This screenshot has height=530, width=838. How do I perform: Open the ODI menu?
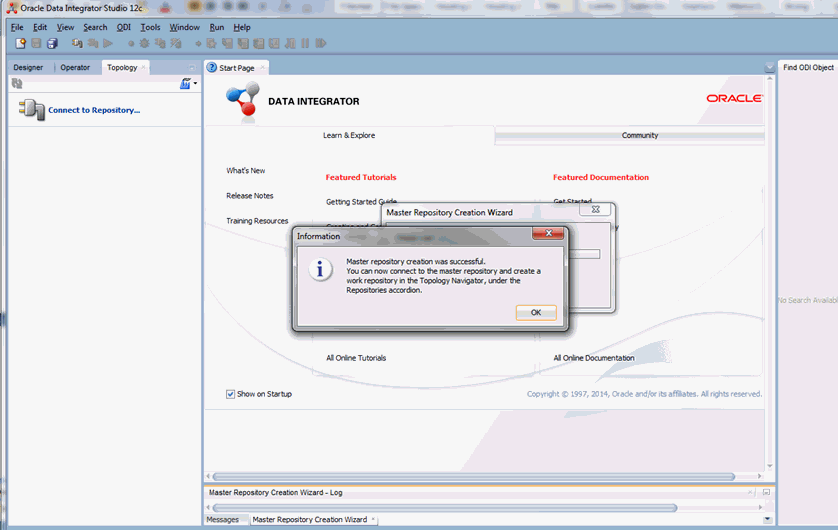(x=124, y=27)
